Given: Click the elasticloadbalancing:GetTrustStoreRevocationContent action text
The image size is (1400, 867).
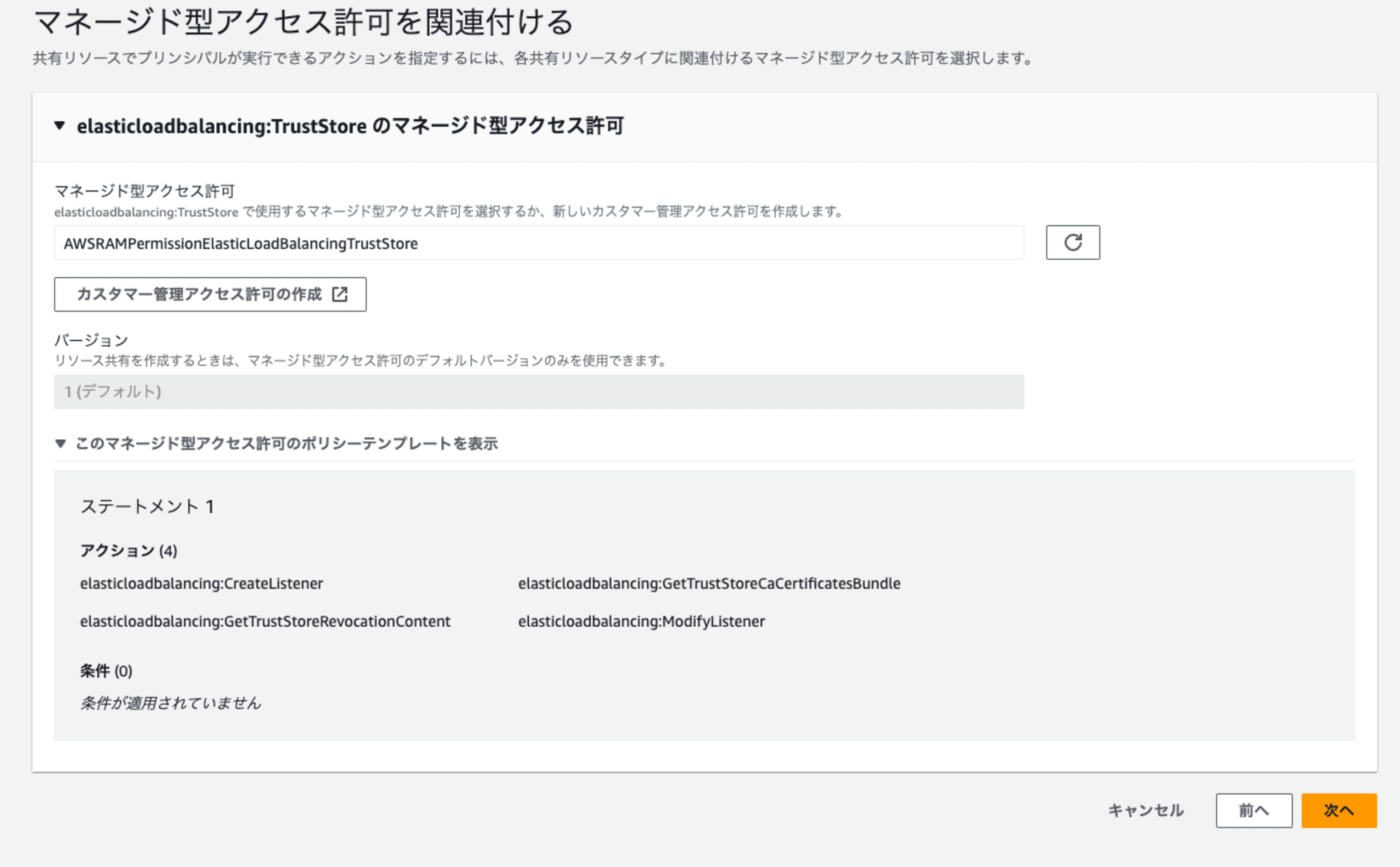Looking at the screenshot, I should (265, 621).
